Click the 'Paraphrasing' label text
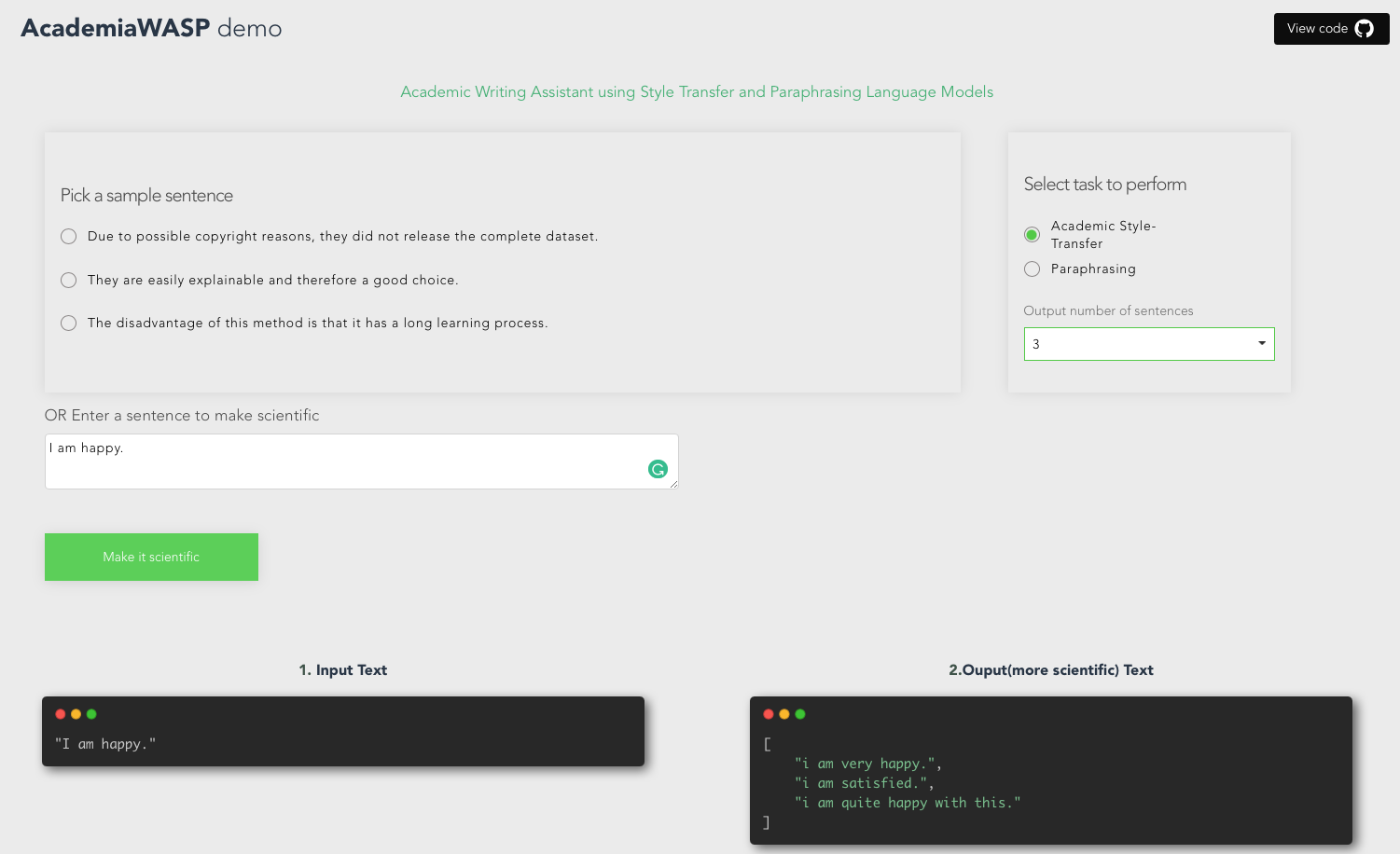Image resolution: width=1400 pixels, height=854 pixels. point(1093,269)
